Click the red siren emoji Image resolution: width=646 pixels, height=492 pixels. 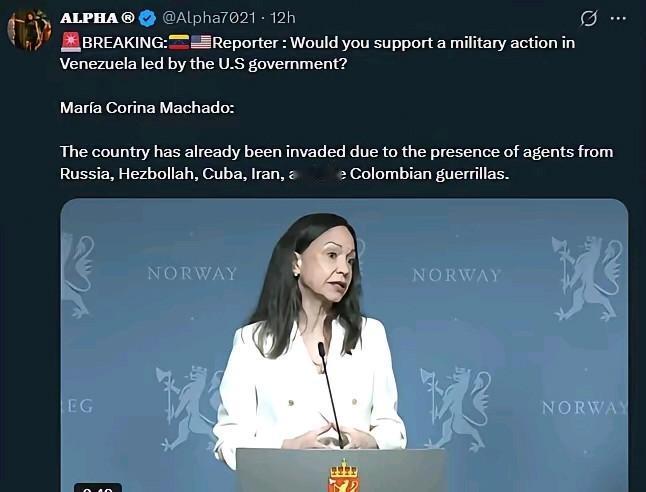click(70, 42)
